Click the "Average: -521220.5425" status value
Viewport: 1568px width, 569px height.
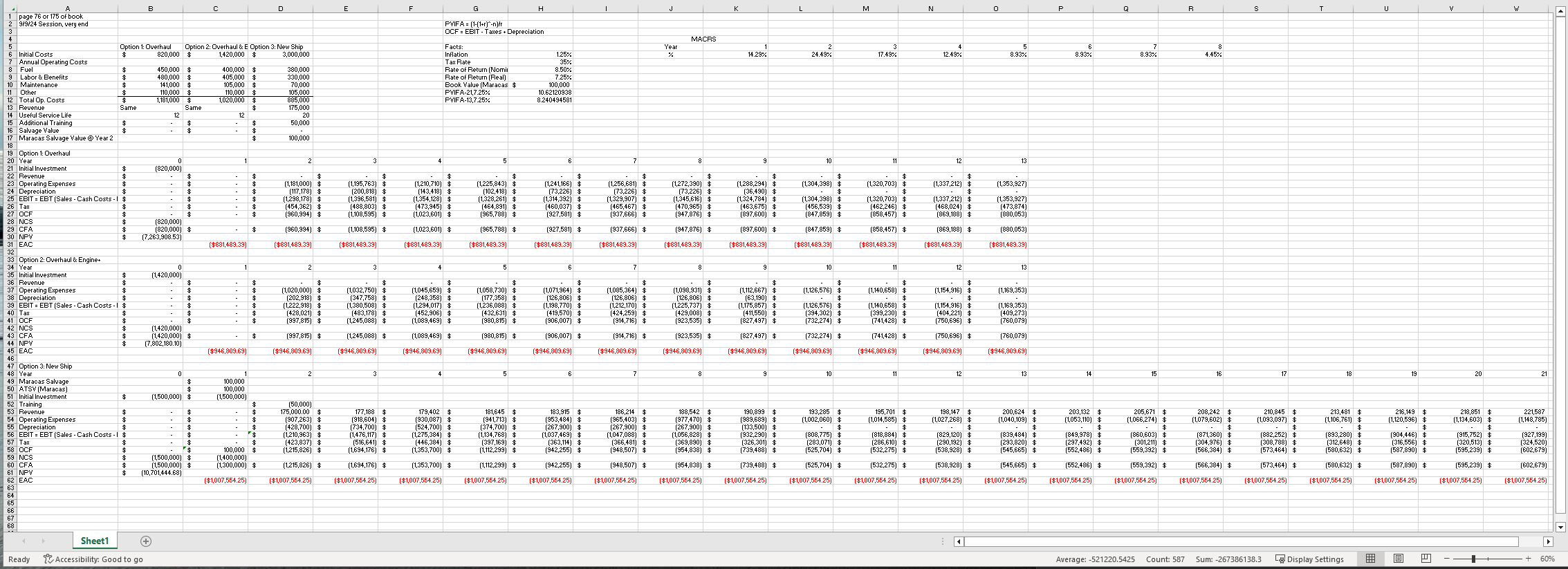[x=1096, y=559]
